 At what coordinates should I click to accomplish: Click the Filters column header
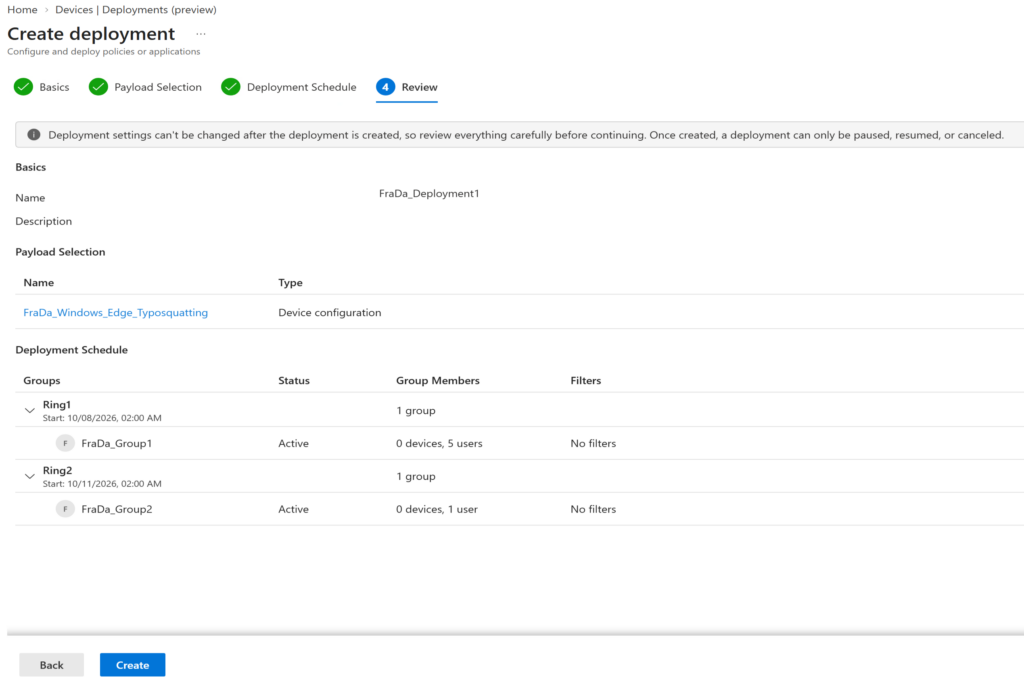pos(586,381)
